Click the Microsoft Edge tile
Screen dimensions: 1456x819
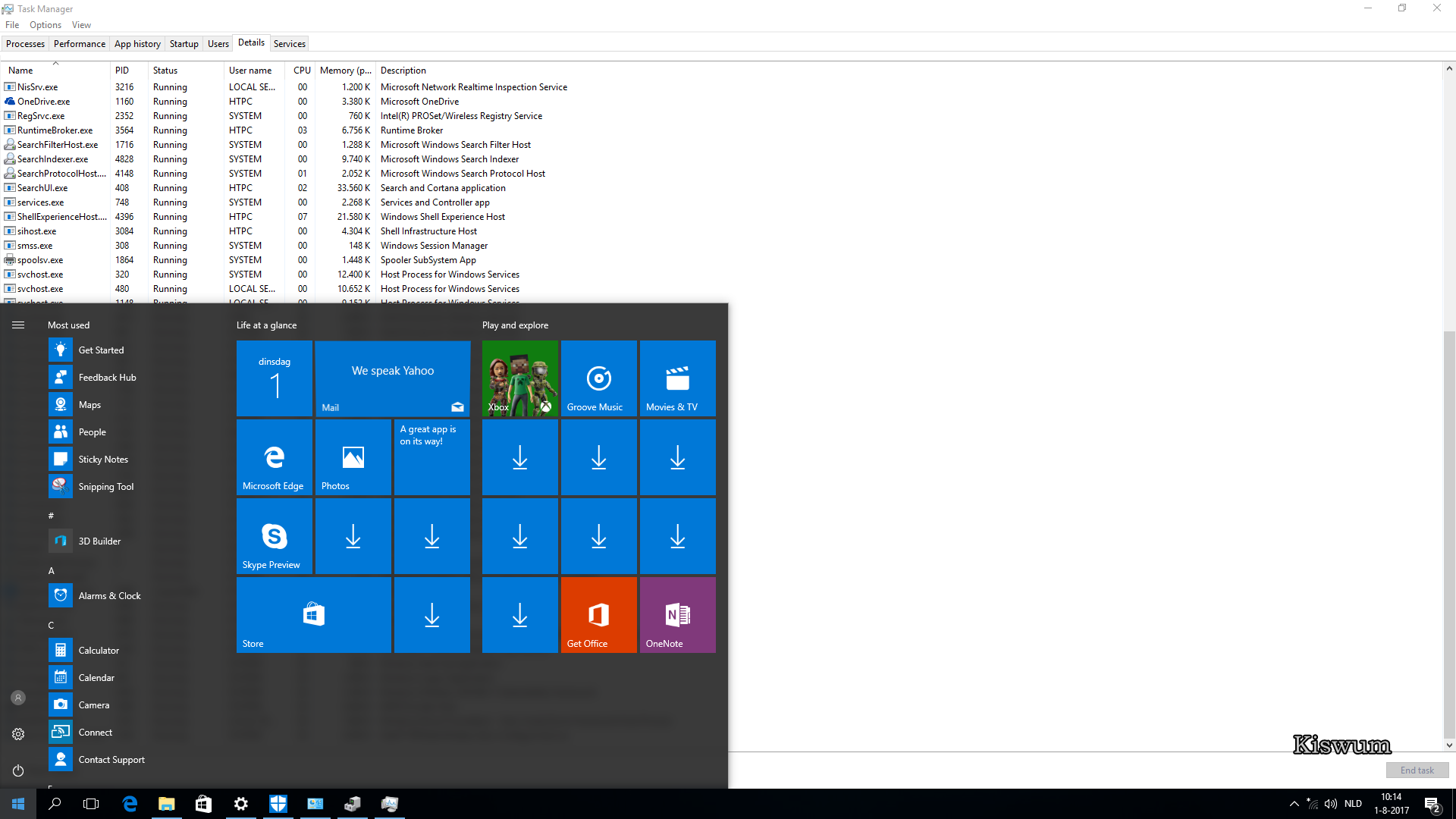pyautogui.click(x=275, y=457)
